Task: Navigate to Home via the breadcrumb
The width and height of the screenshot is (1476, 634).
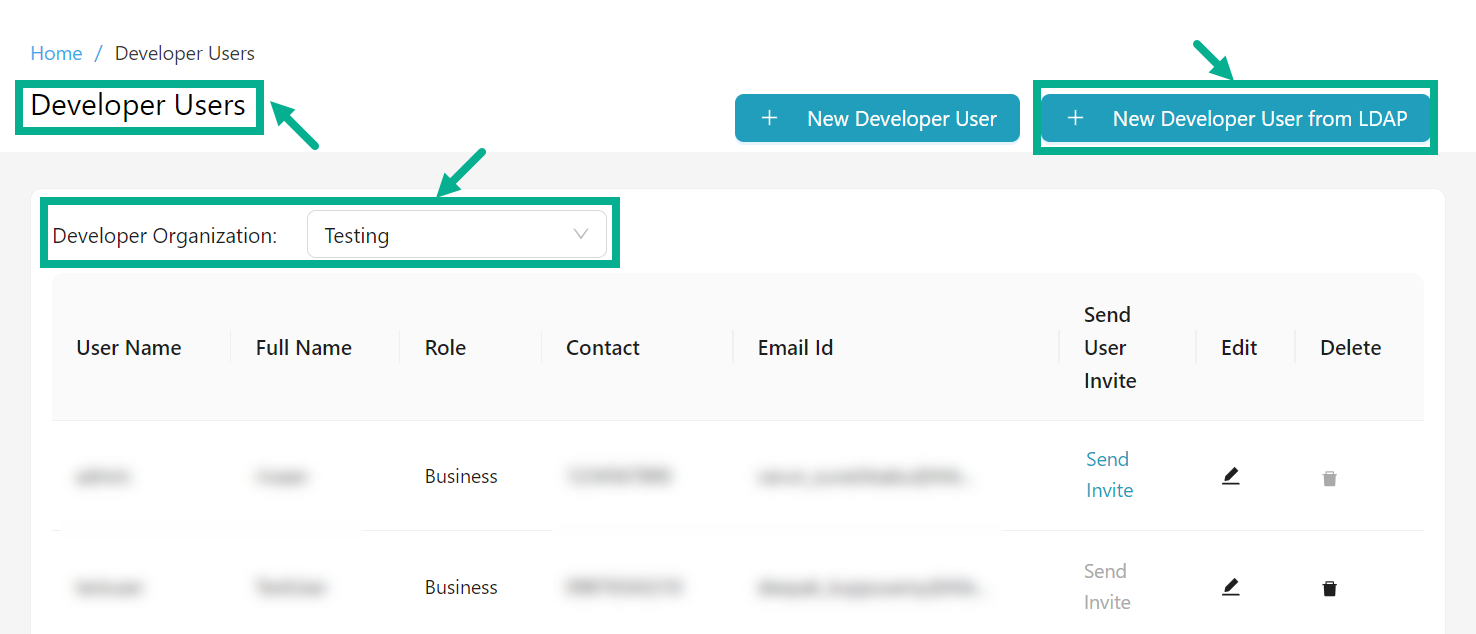Action: point(56,53)
